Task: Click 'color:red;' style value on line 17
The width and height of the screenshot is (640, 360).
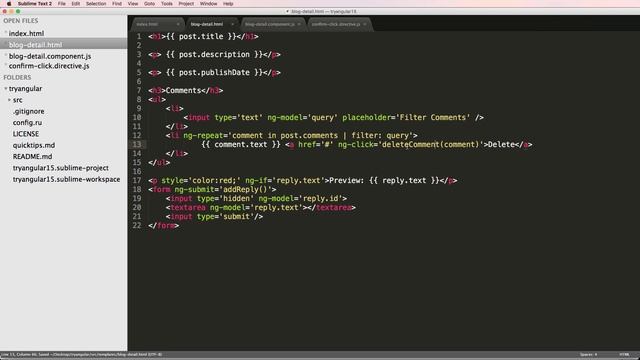Action: [214, 180]
